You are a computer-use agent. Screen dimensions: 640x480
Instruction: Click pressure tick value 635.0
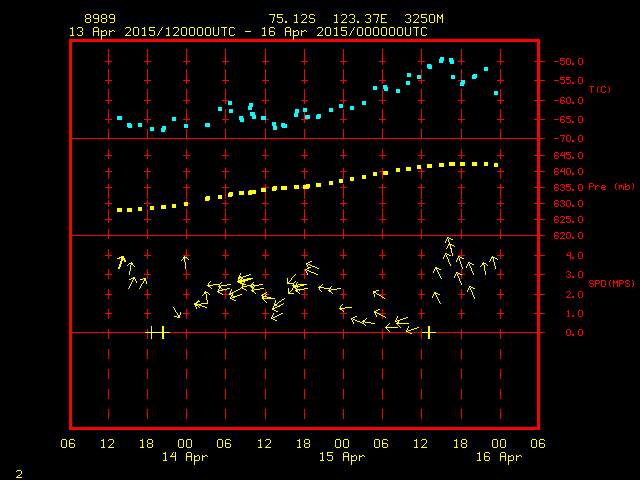tap(568, 188)
